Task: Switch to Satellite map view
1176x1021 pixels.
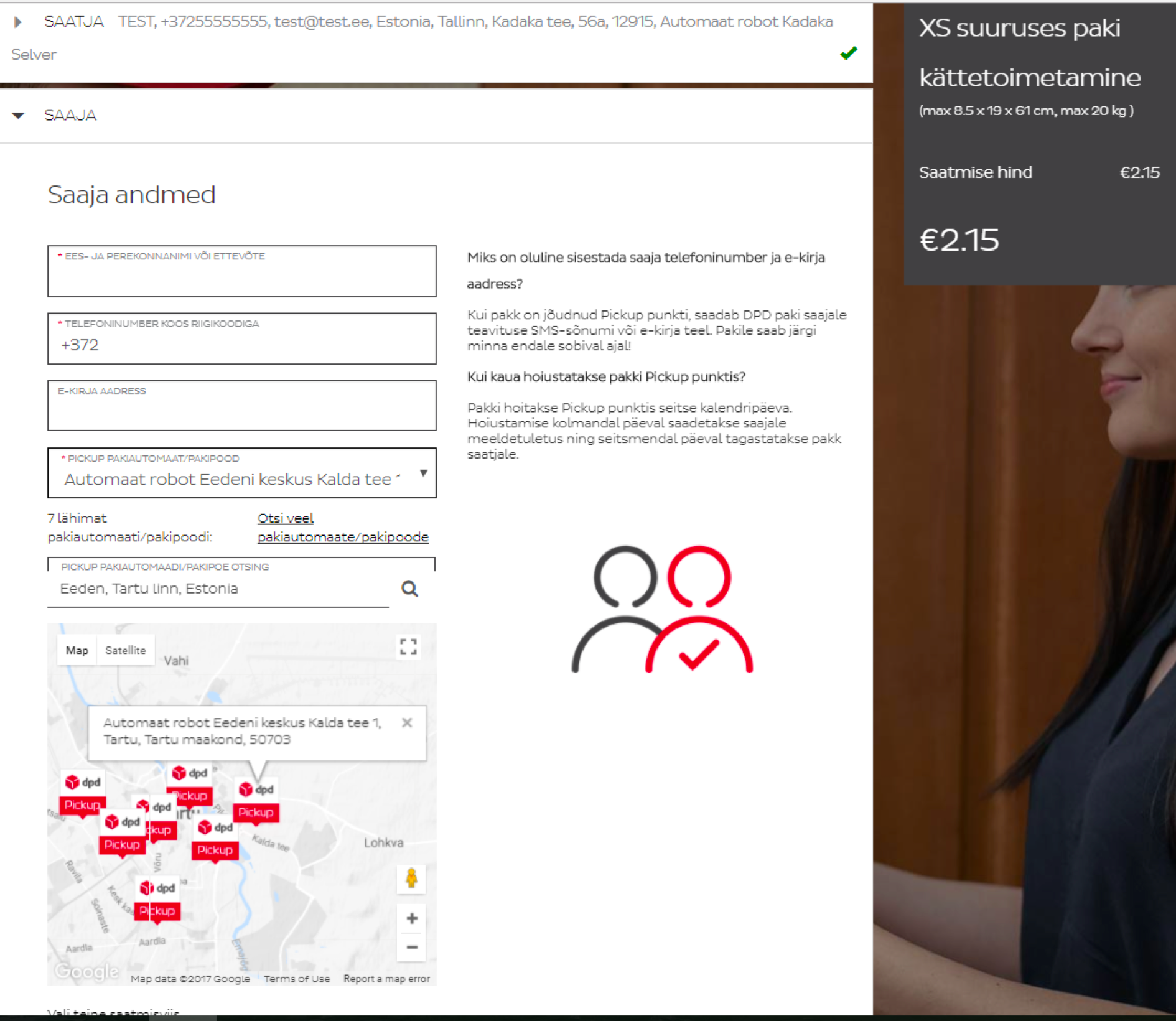Action: 126,650
